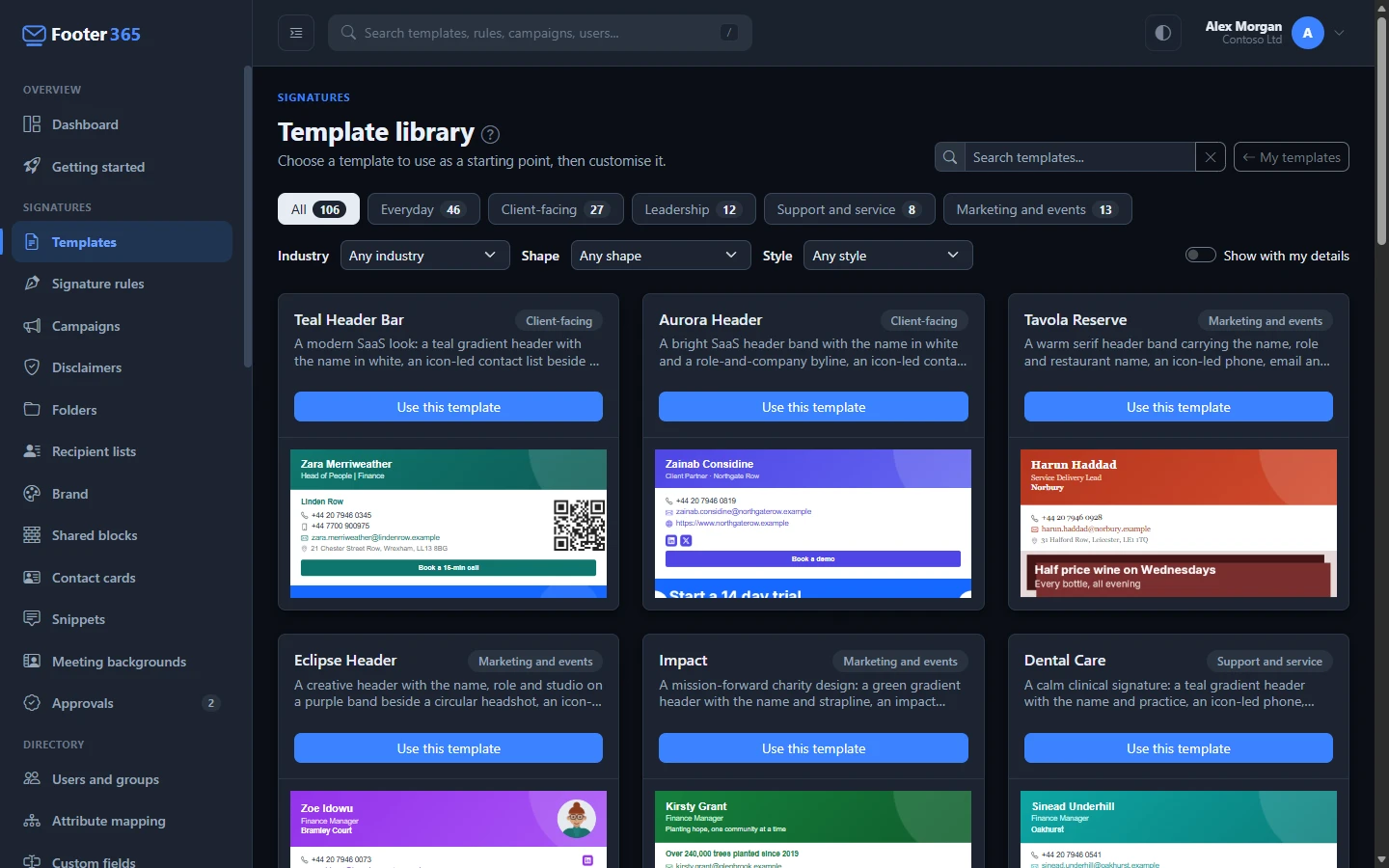The width and height of the screenshot is (1389, 868).
Task: Select the Client-facing filter tab
Action: pyautogui.click(x=556, y=209)
